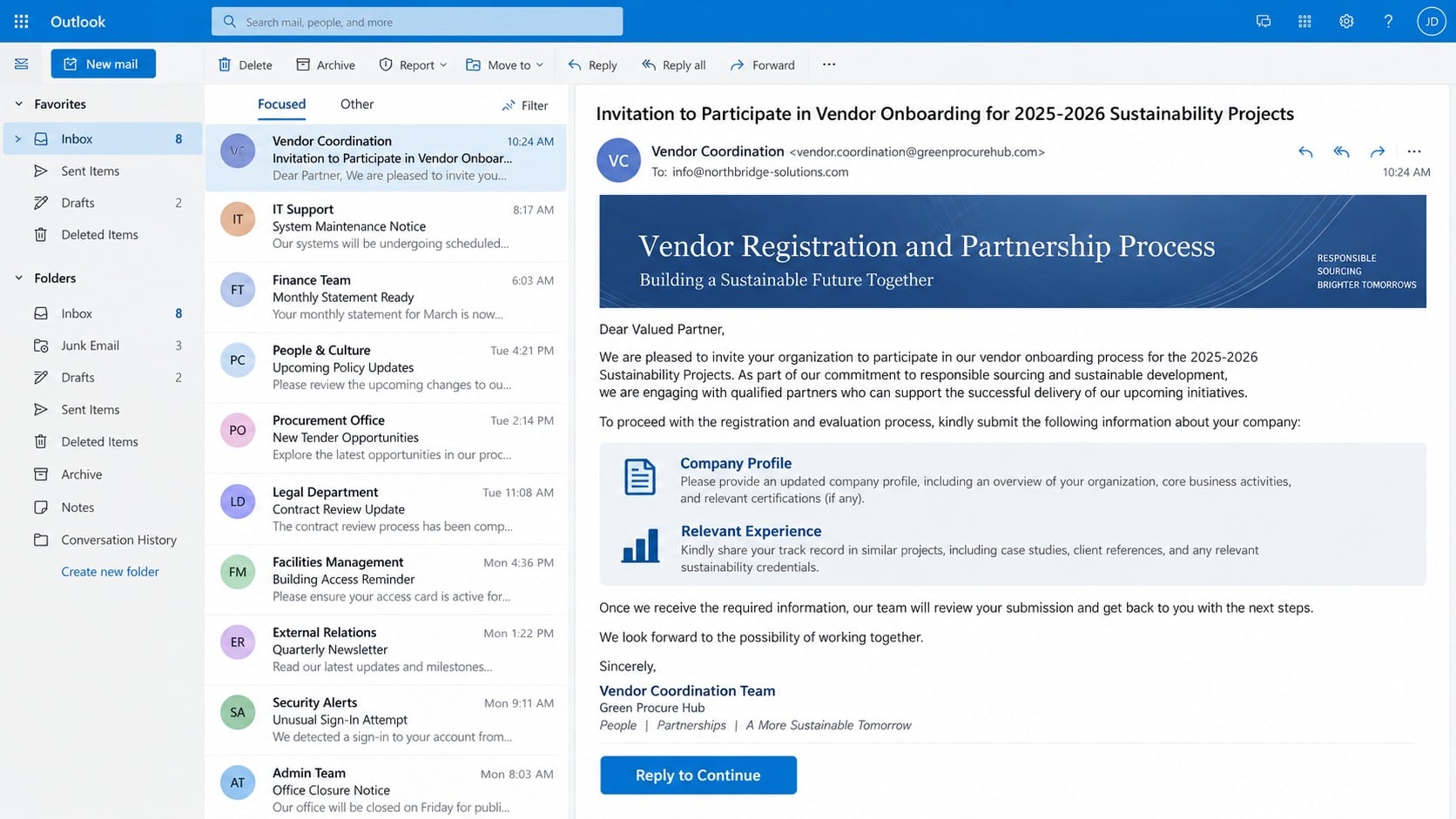Open Drafts under Favorites
The width and height of the screenshot is (1456, 819).
point(103,203)
